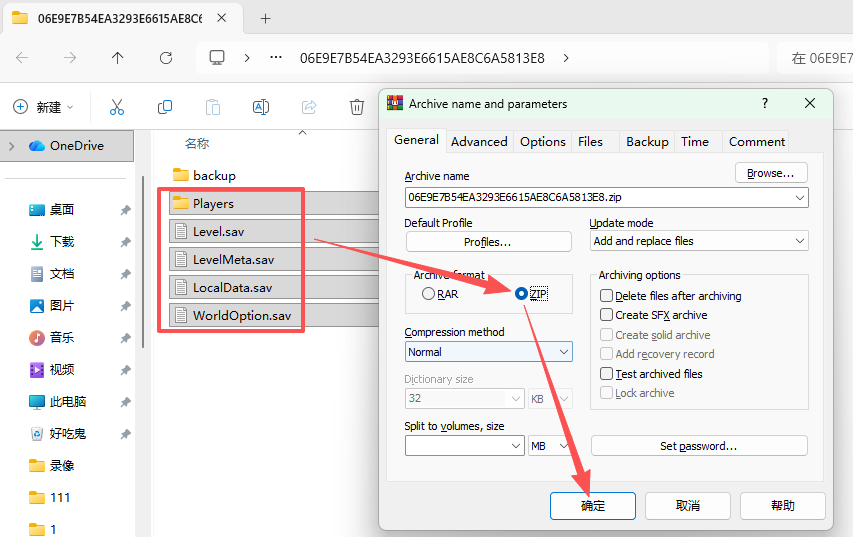This screenshot has width=853, height=537.
Task: Click the Profiles... button
Action: point(488,242)
